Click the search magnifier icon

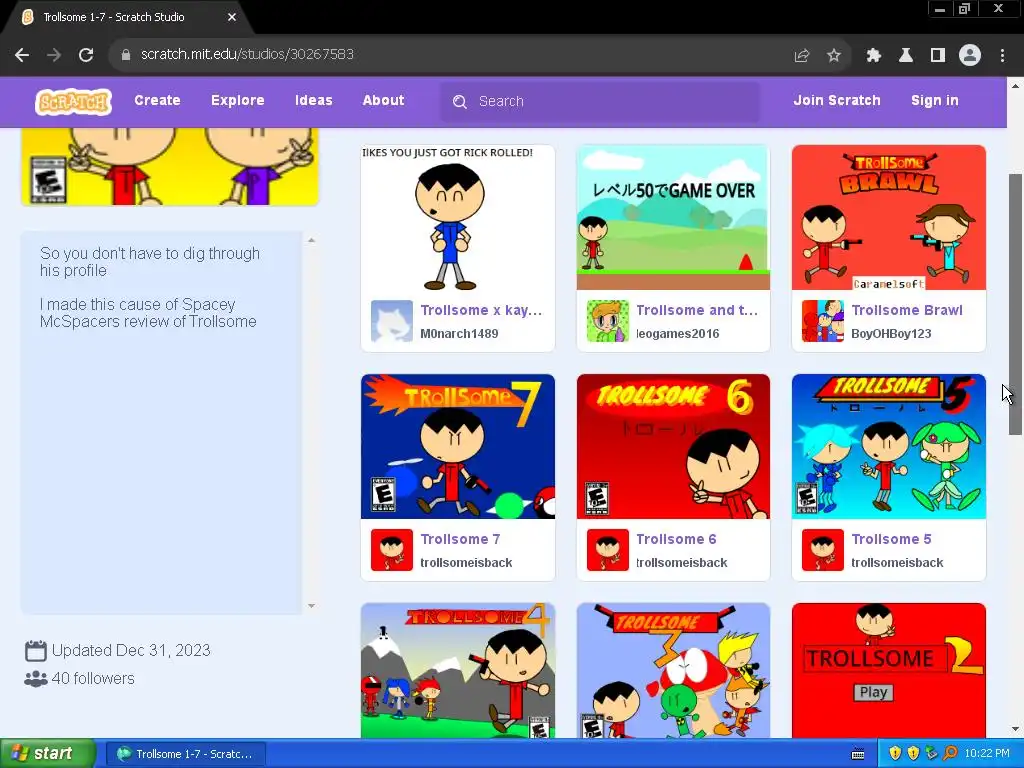tap(460, 102)
